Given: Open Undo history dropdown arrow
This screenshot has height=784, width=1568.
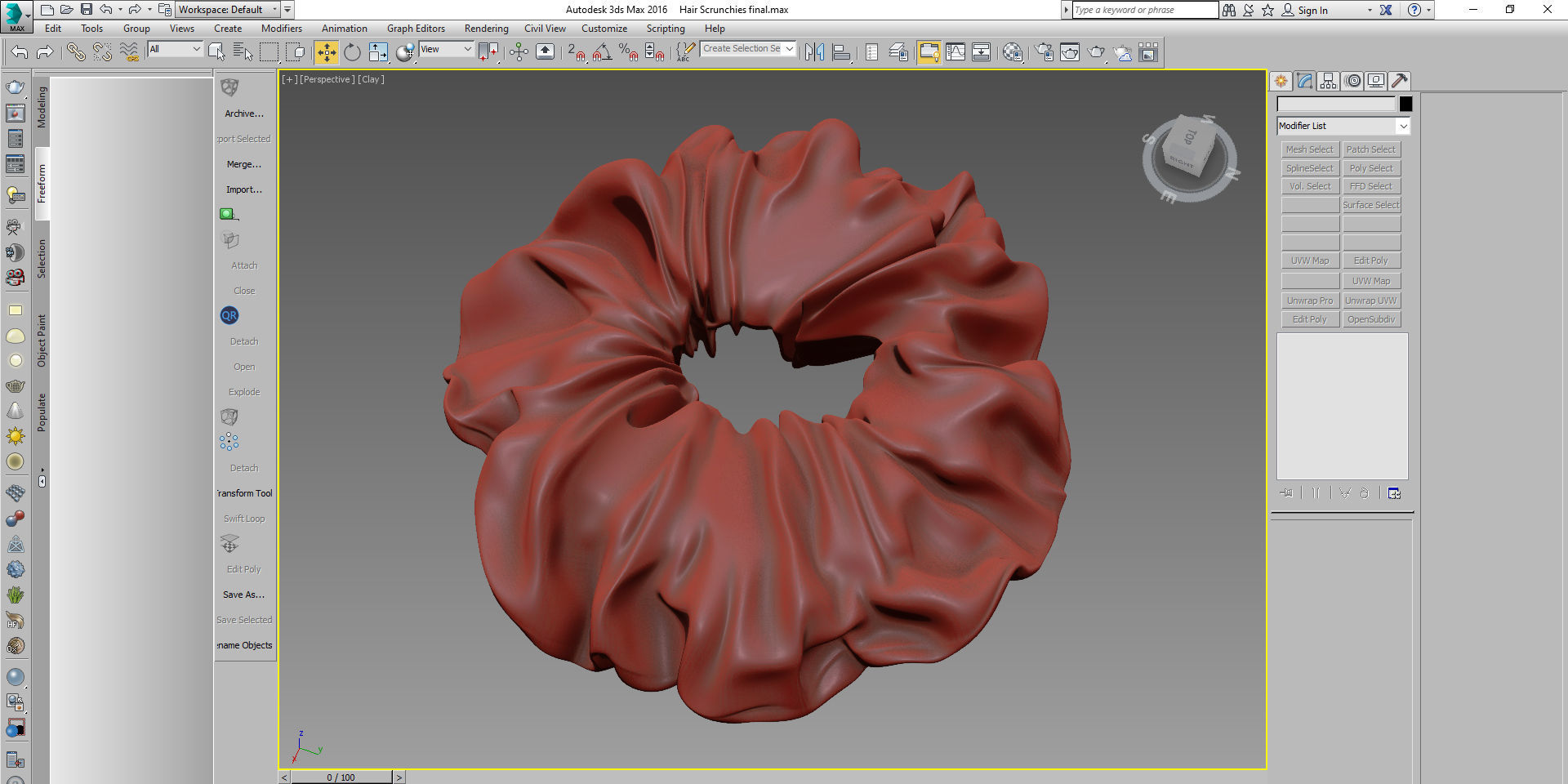Looking at the screenshot, I should click(x=120, y=10).
